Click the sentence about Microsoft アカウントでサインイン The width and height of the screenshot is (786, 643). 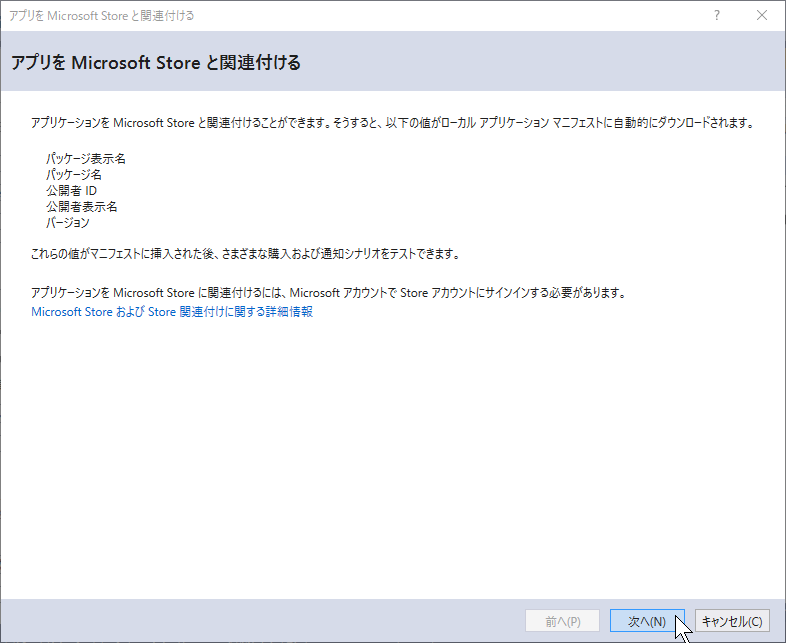click(328, 293)
